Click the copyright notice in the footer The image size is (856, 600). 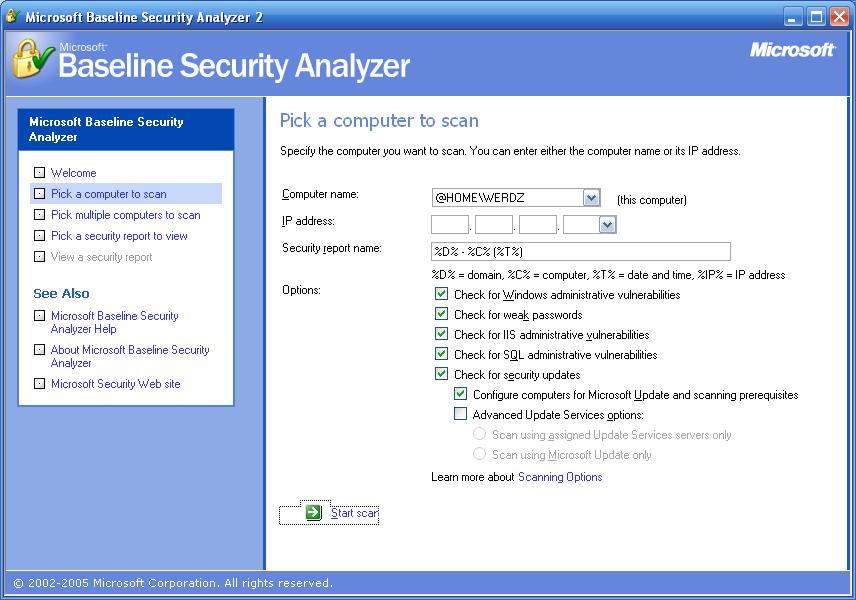pos(173,583)
